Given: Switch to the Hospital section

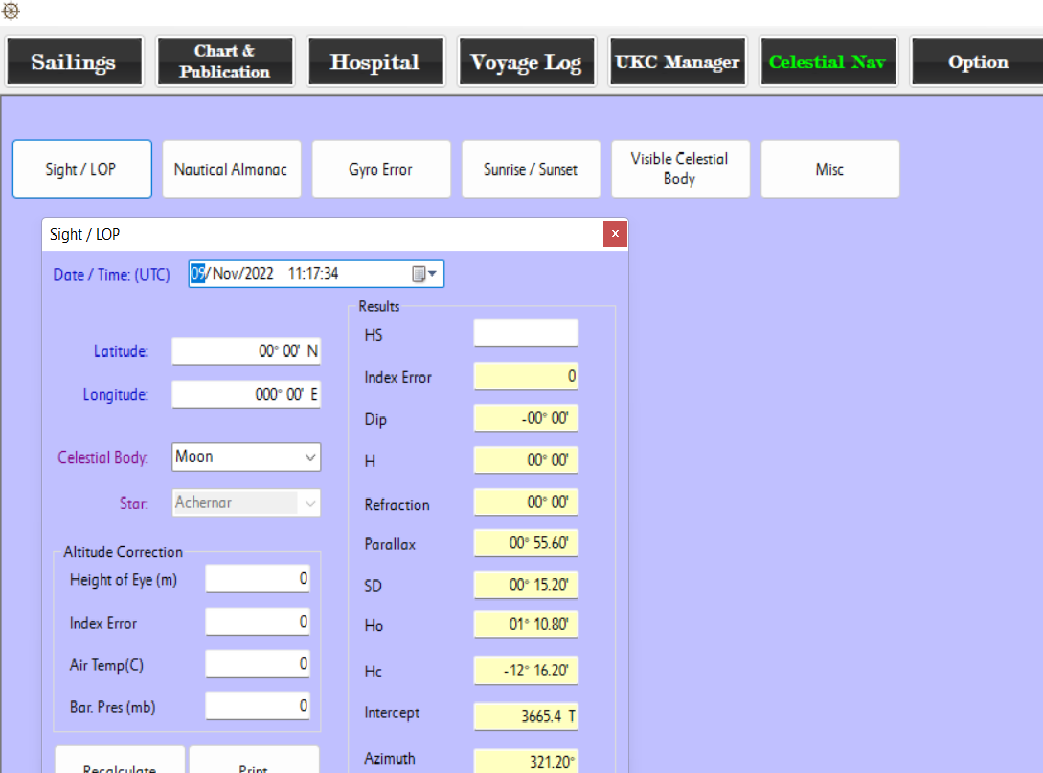Looking at the screenshot, I should pos(375,62).
